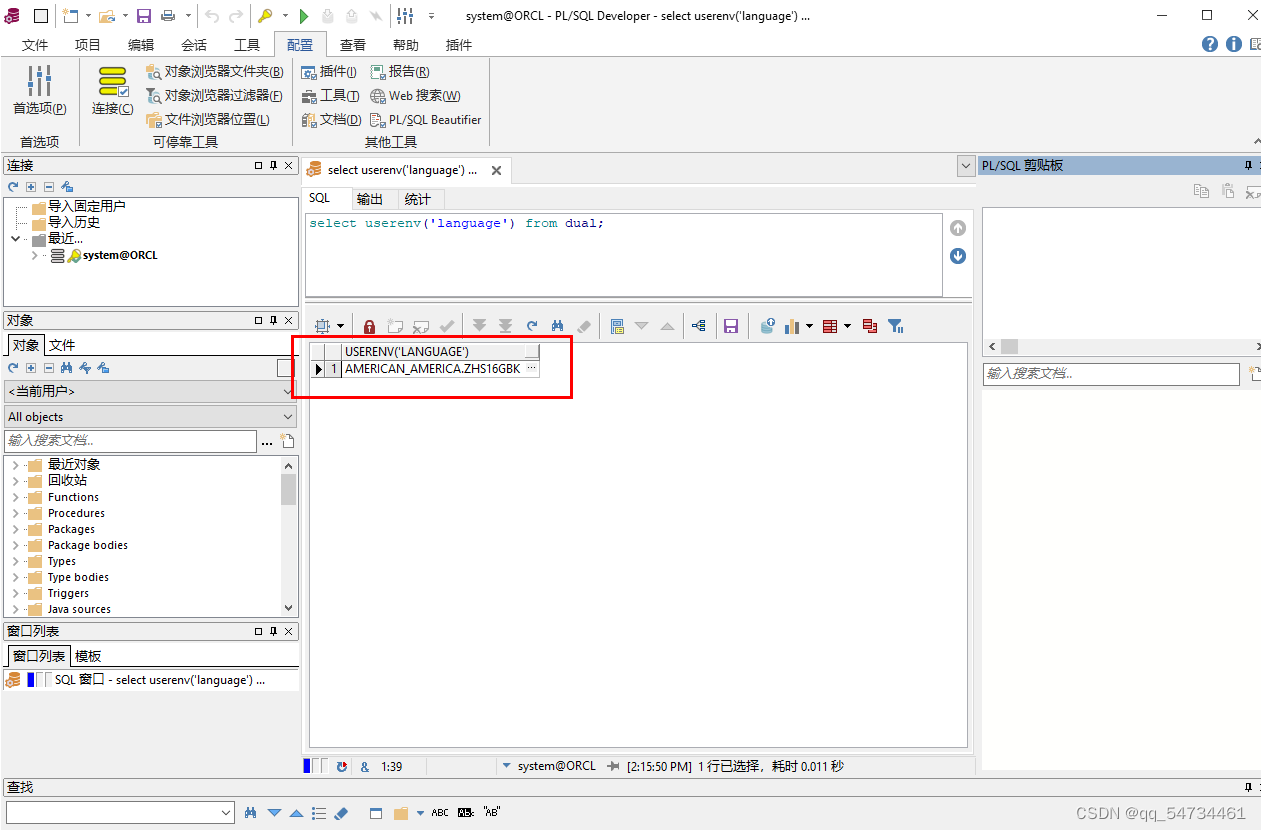Expand the Packages tree node
The height and width of the screenshot is (831, 1261).
tap(15, 529)
